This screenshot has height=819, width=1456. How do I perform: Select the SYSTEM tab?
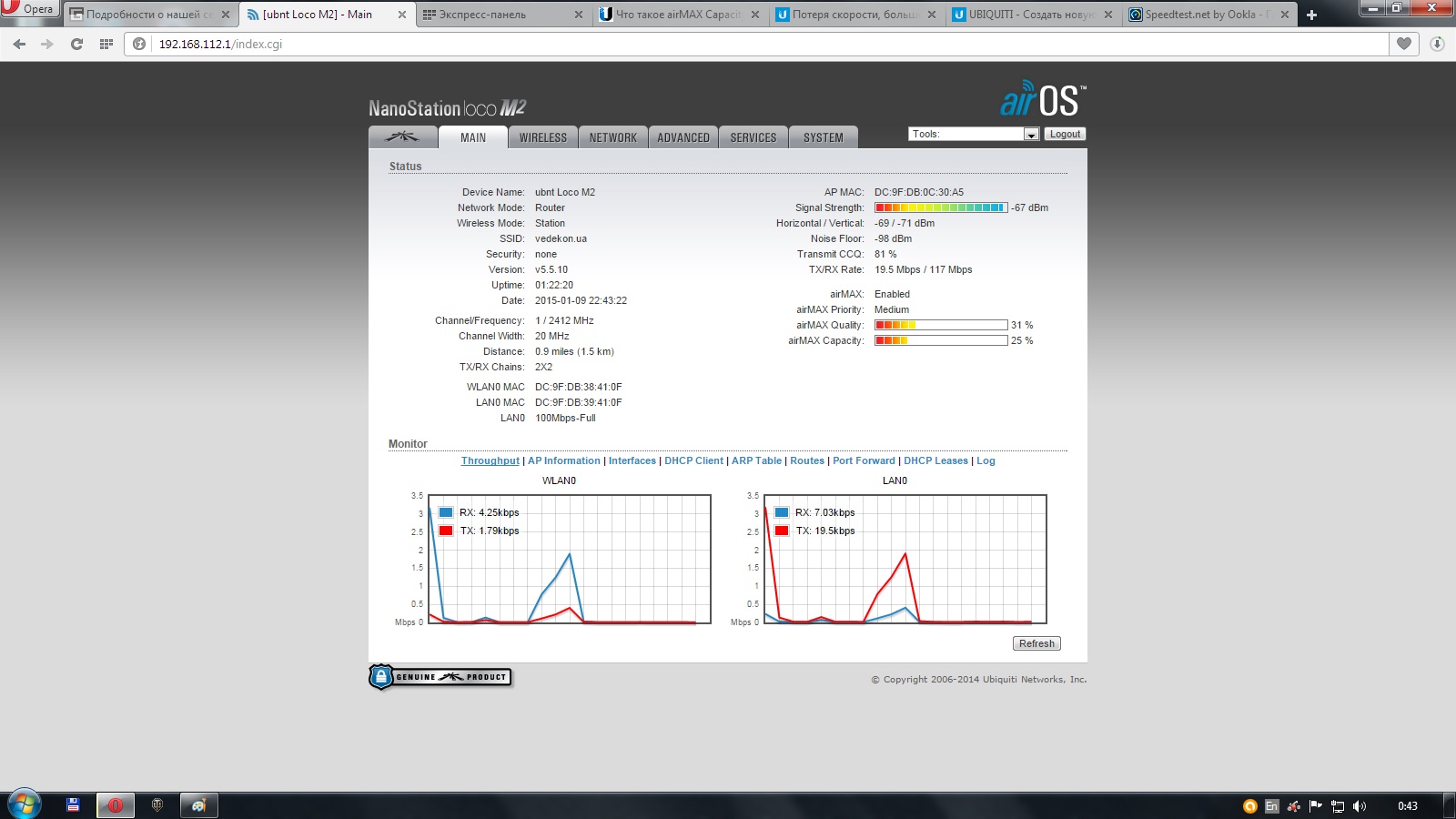click(x=823, y=137)
